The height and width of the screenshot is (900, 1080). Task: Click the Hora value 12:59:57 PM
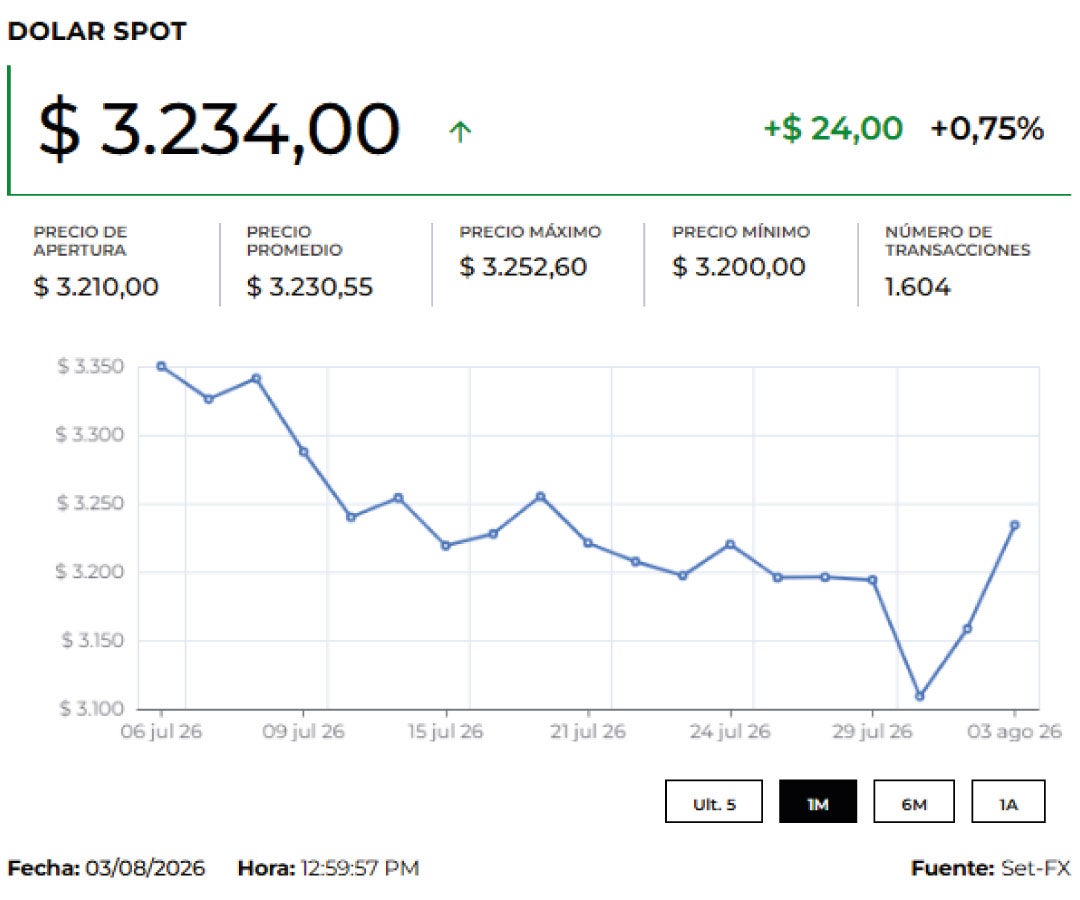coord(360,868)
